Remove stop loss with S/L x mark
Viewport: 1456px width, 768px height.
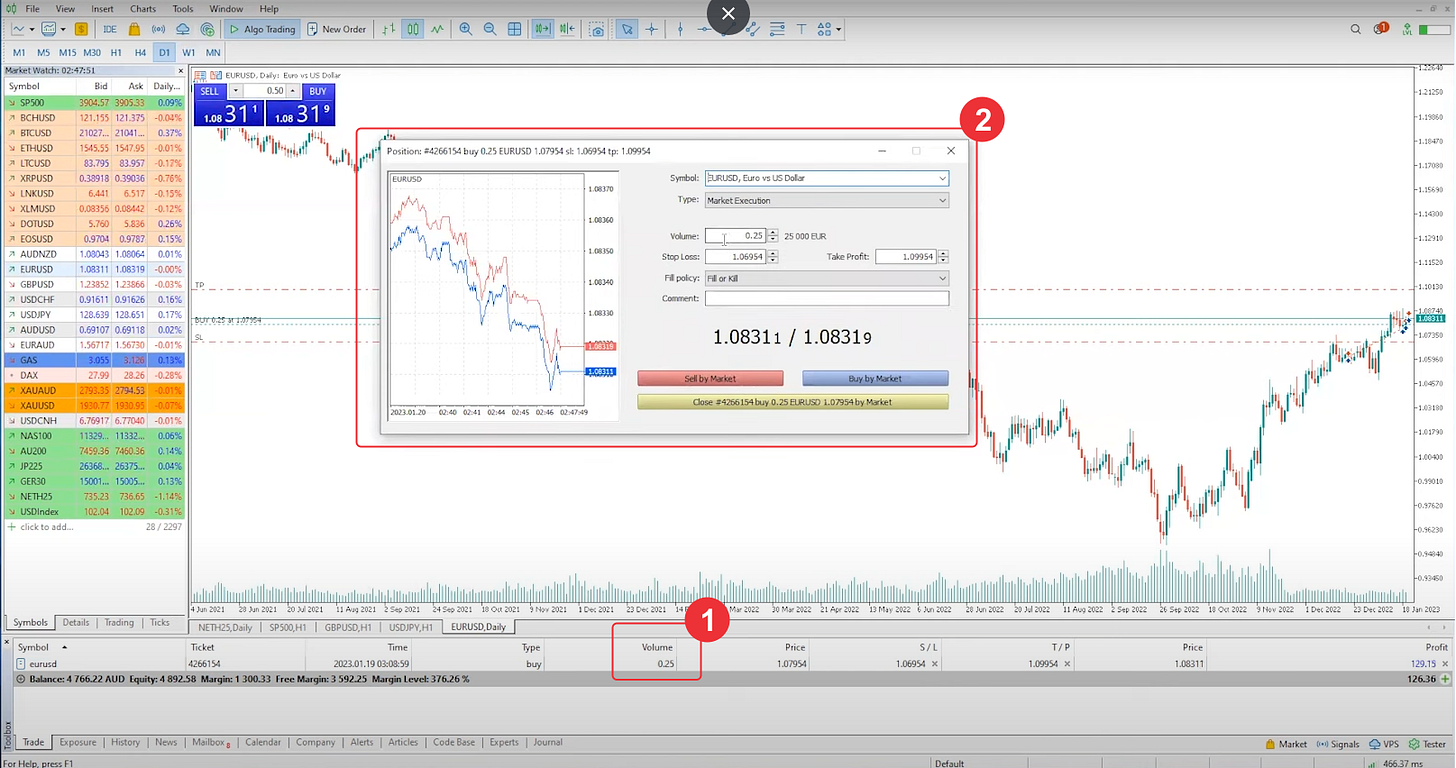935,664
